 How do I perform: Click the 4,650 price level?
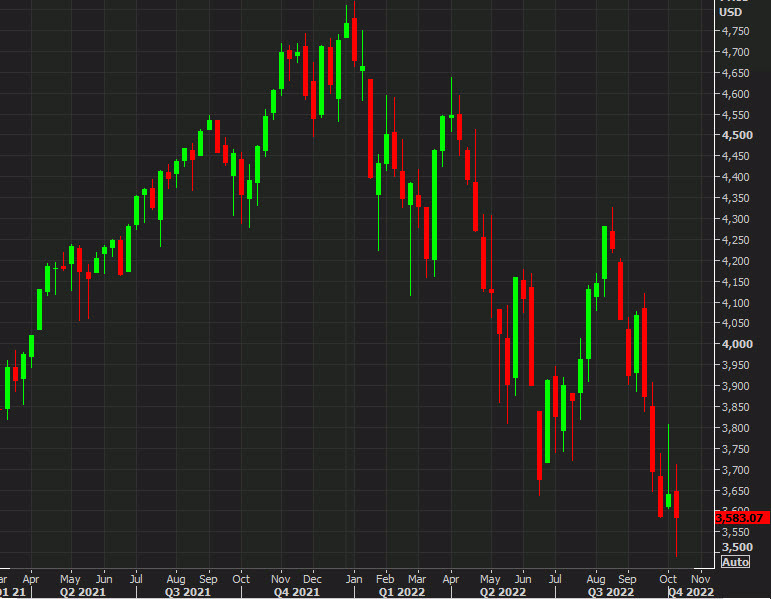[736, 73]
